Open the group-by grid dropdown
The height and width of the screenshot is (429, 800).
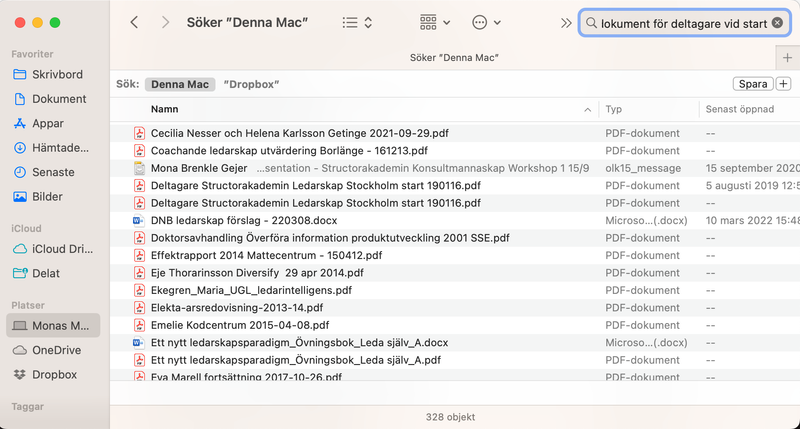tap(434, 22)
